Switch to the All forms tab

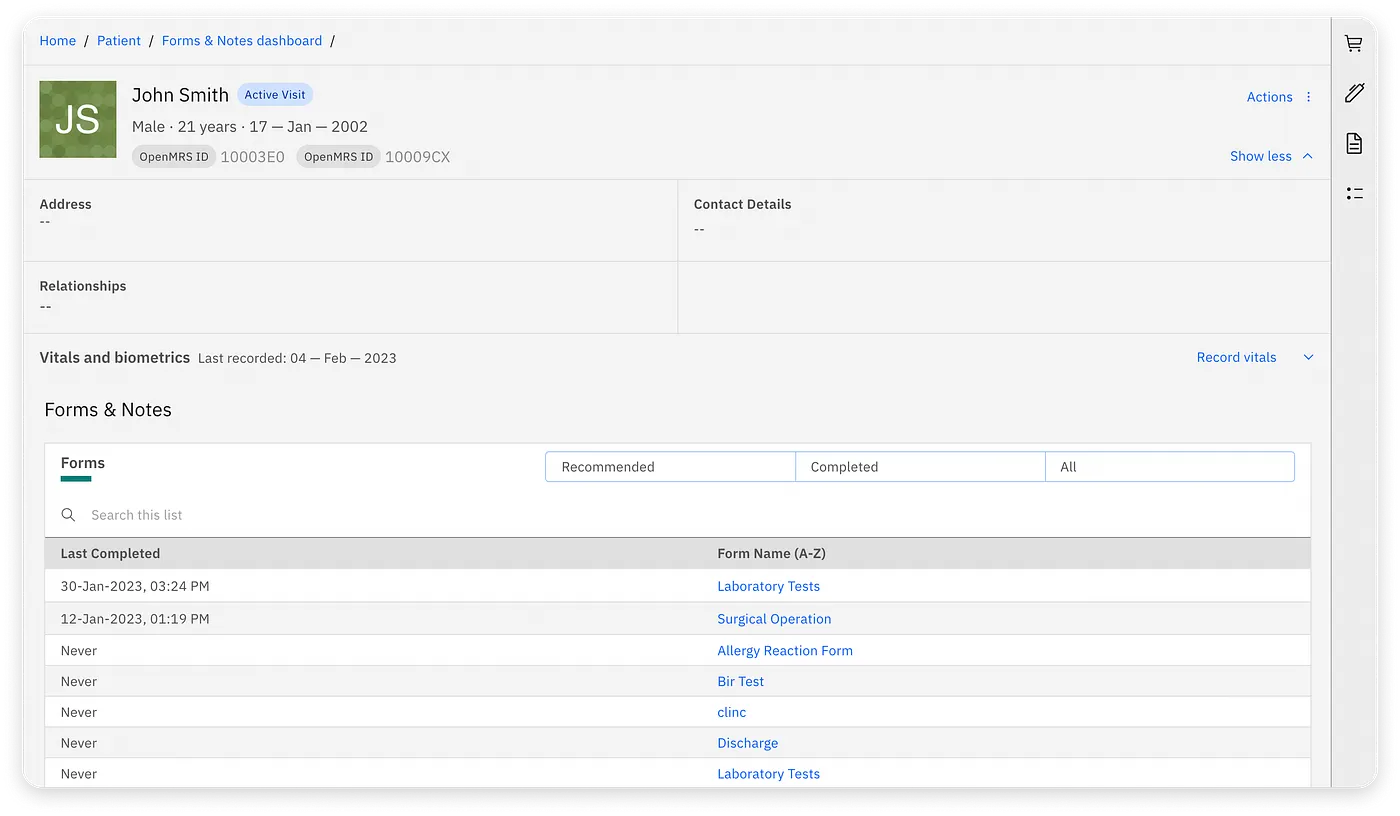click(x=1169, y=466)
